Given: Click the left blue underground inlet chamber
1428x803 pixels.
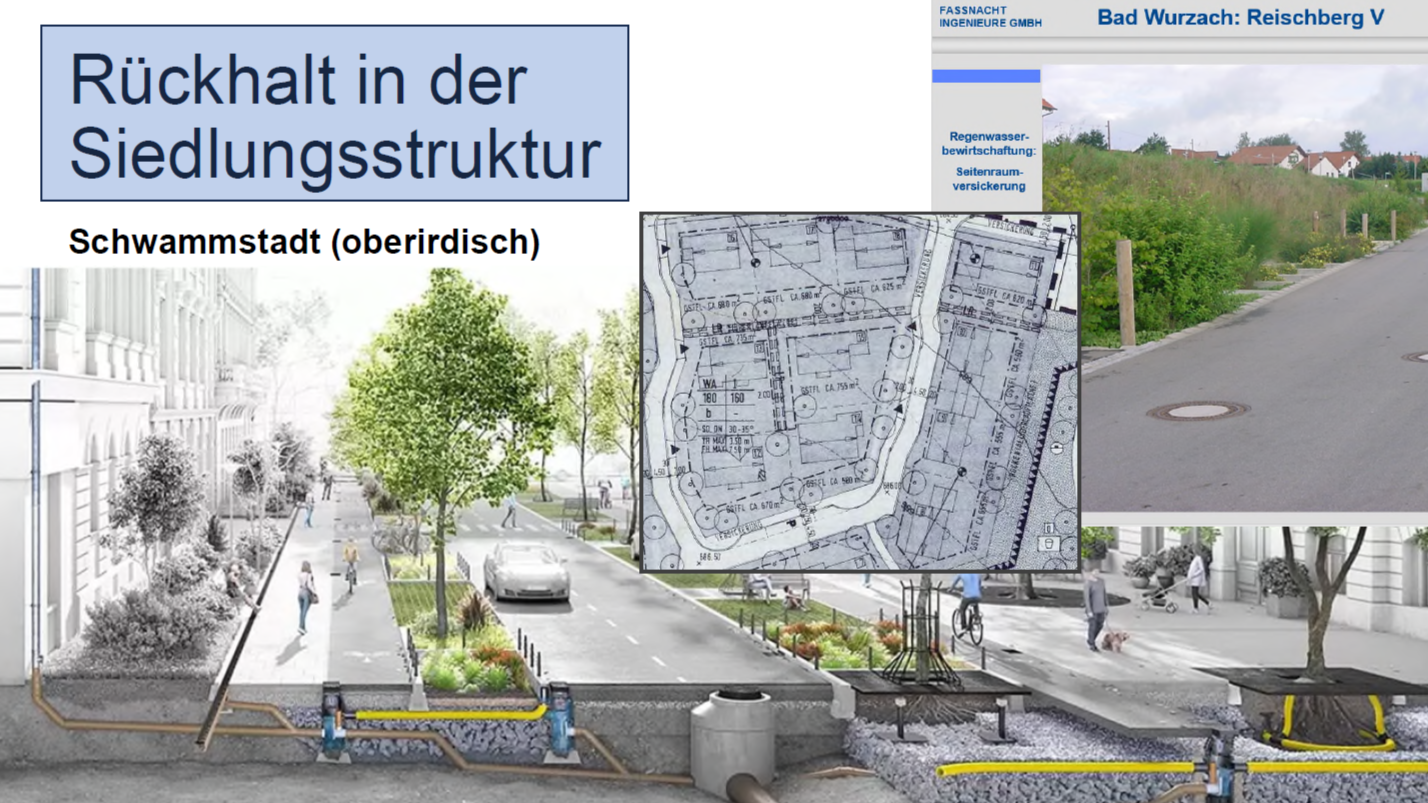Looking at the screenshot, I should tap(333, 720).
